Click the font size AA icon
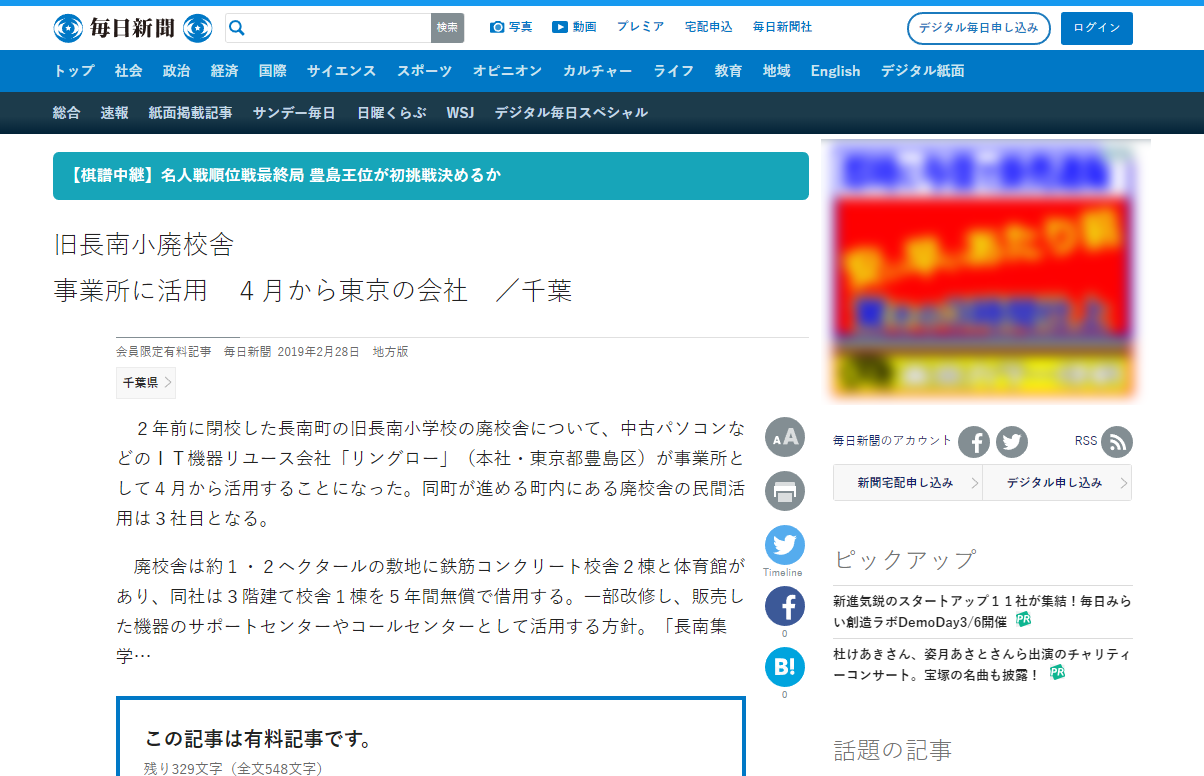The height and width of the screenshot is (776, 1204). [x=784, y=437]
